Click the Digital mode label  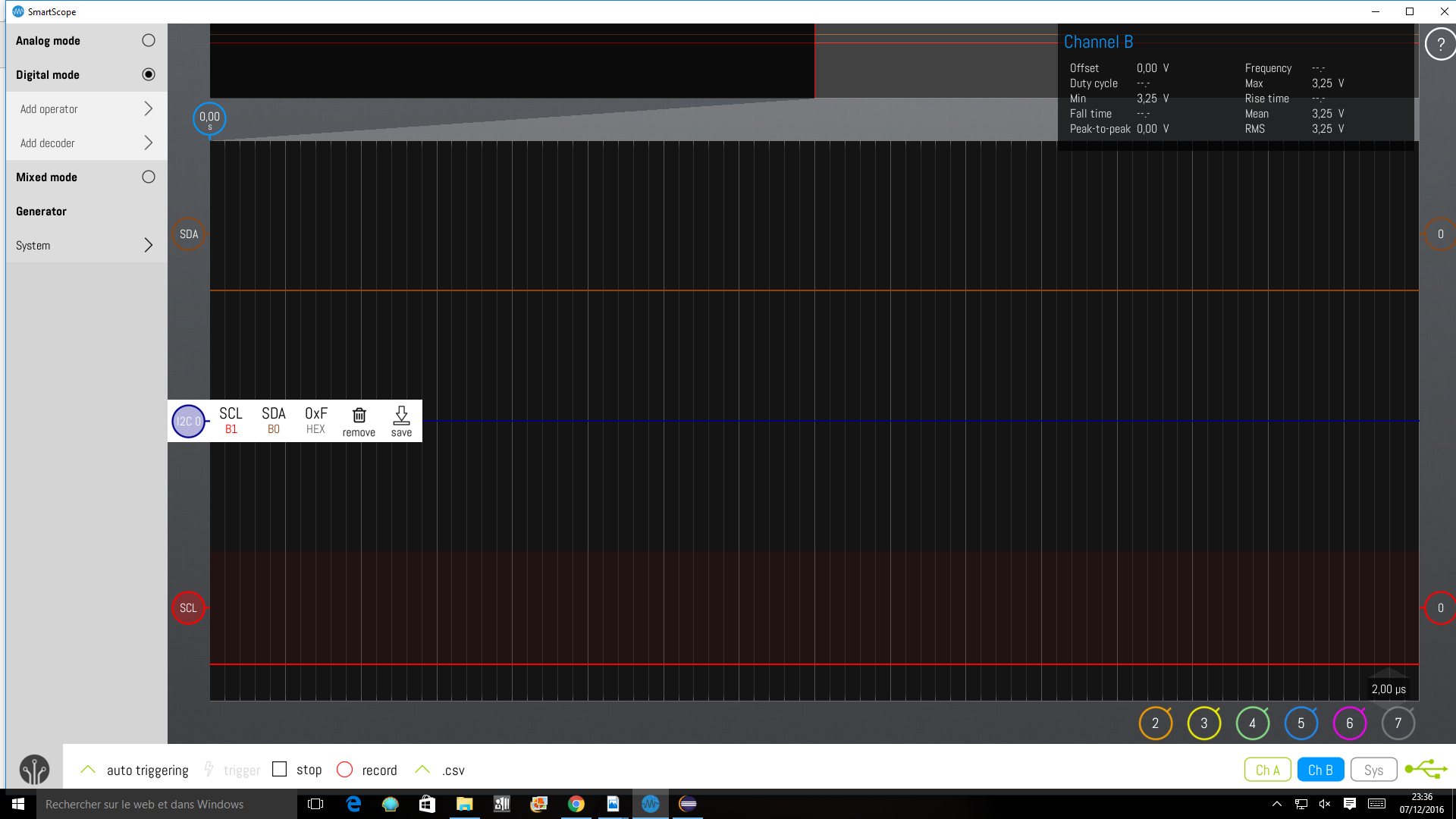[48, 75]
